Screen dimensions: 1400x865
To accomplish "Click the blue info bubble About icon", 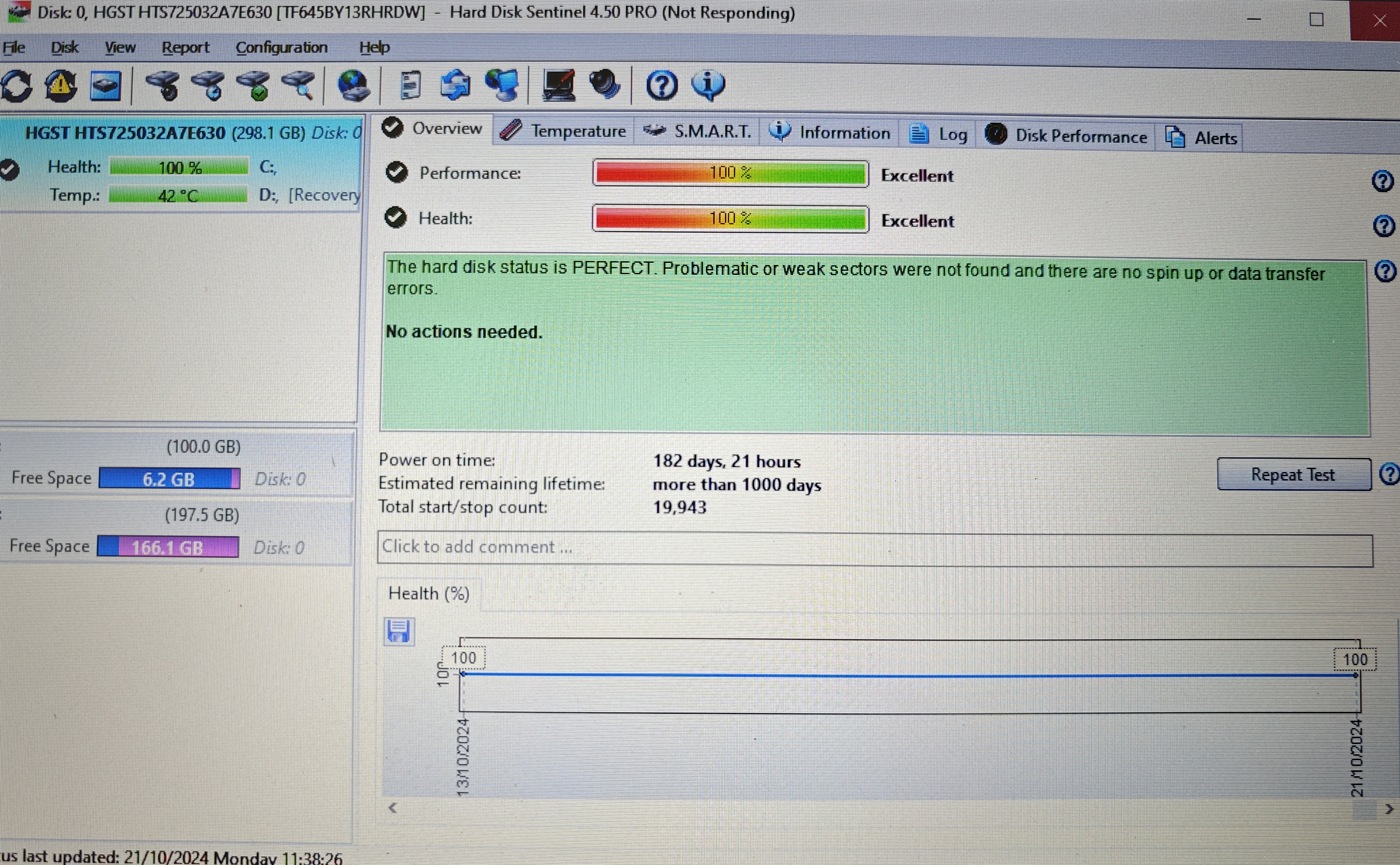I will click(x=708, y=86).
